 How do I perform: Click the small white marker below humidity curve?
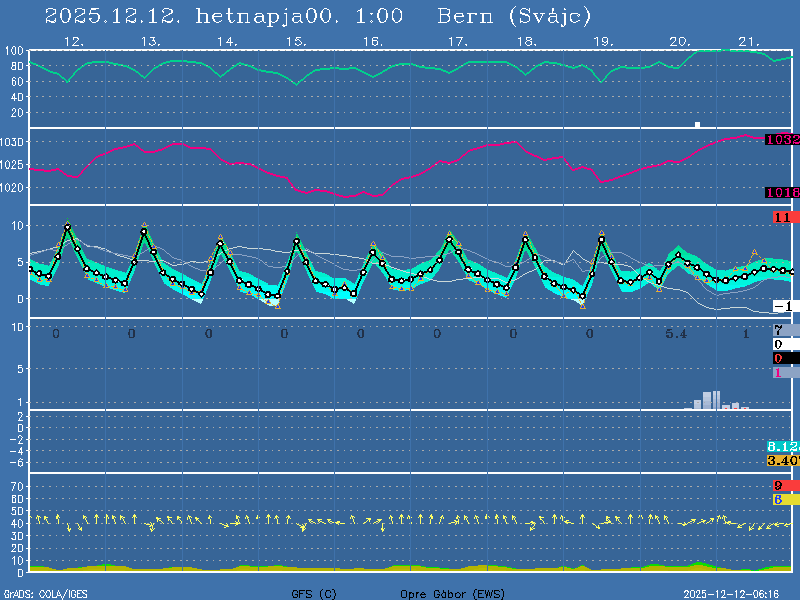click(698, 124)
